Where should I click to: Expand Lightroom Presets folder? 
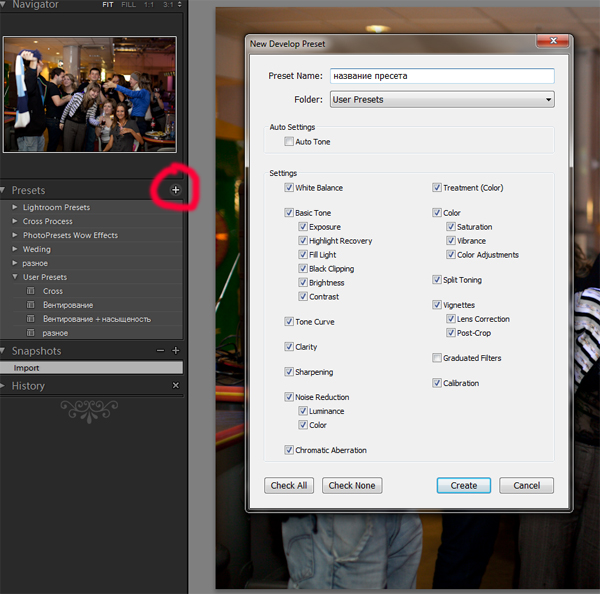pyautogui.click(x=15, y=207)
